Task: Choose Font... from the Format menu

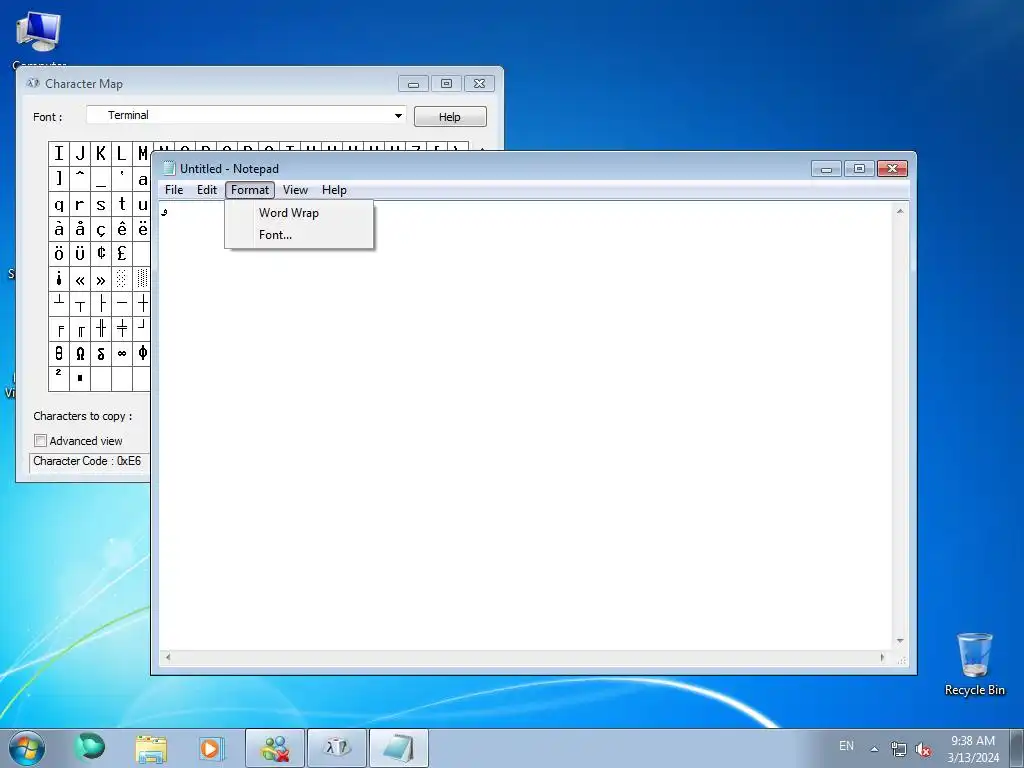Action: pyautogui.click(x=299, y=235)
